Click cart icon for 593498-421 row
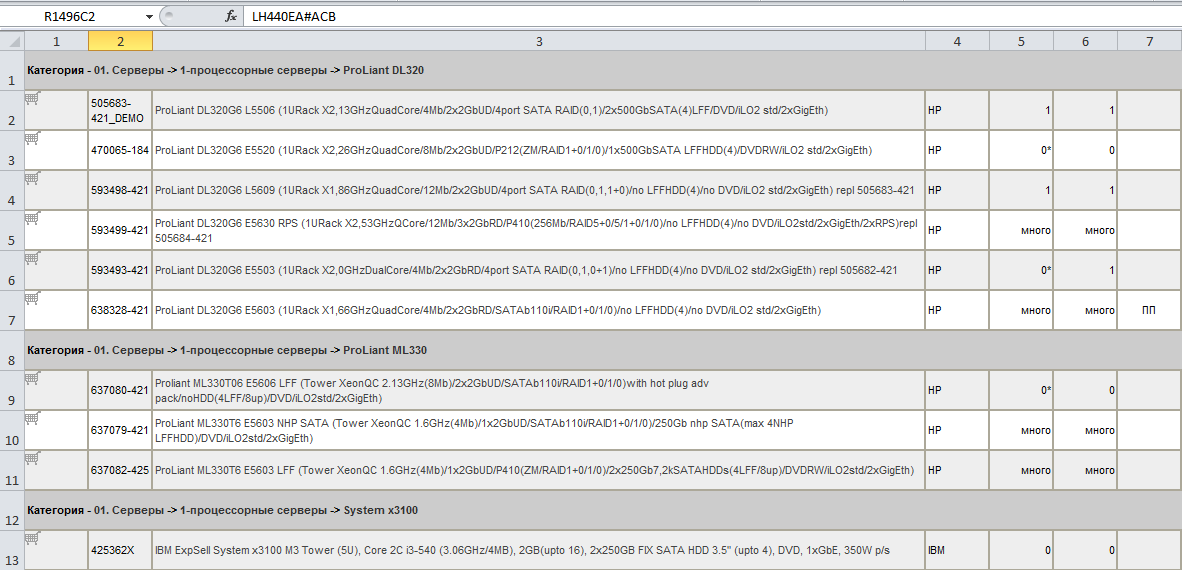This screenshot has width=1182, height=570. click(x=32, y=178)
